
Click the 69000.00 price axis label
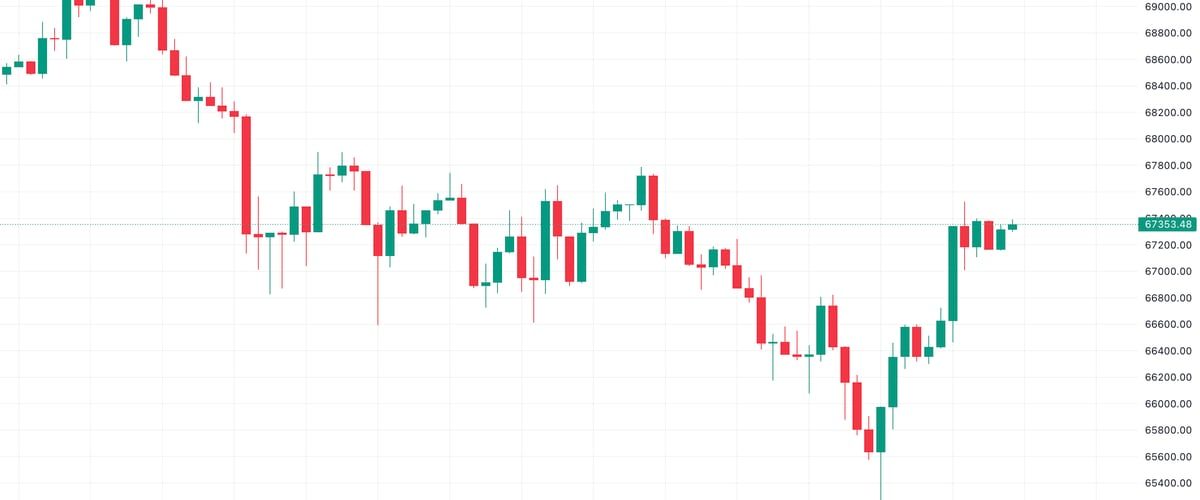coord(1169,6)
